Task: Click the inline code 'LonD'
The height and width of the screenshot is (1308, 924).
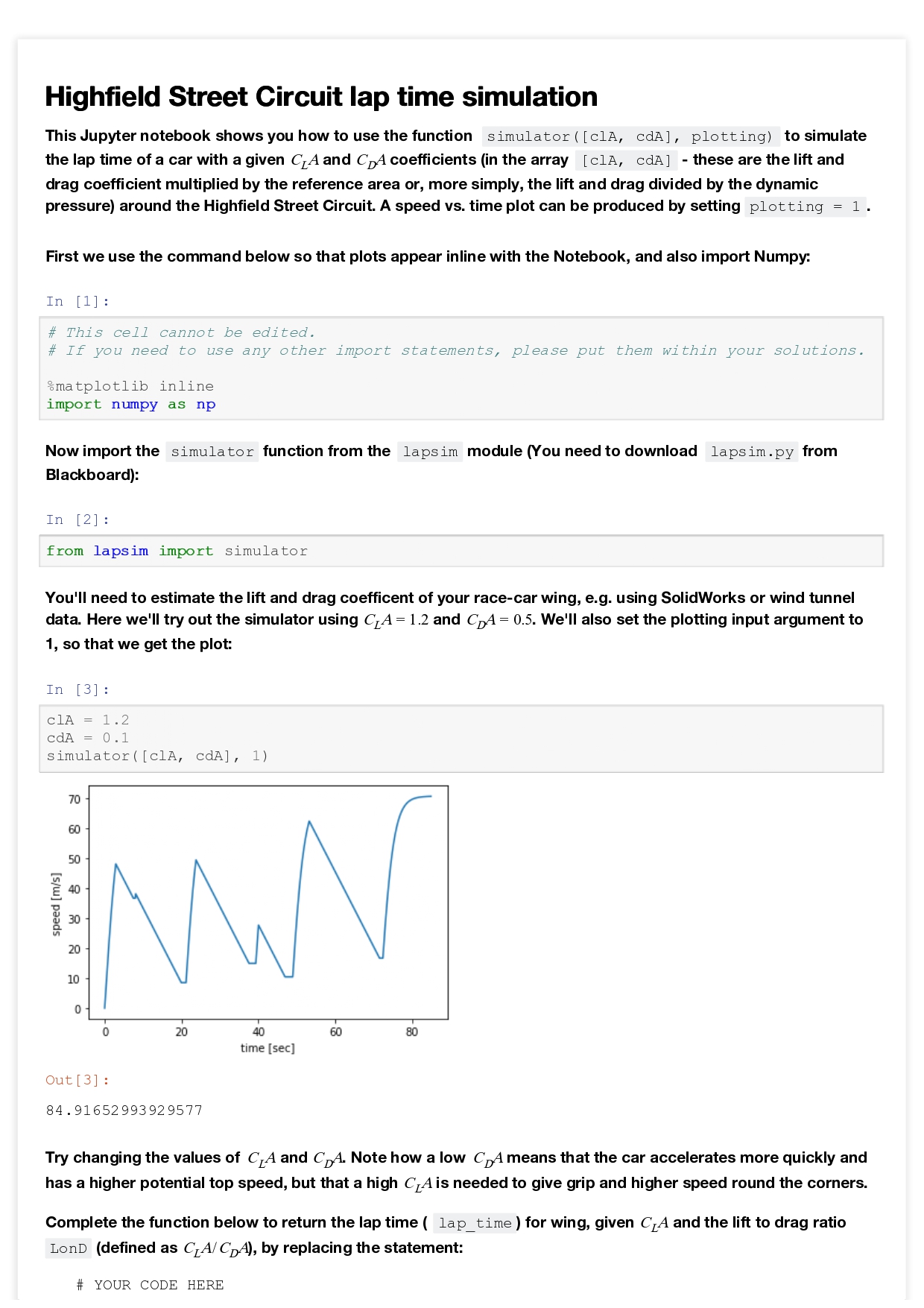Action: click(69, 1248)
